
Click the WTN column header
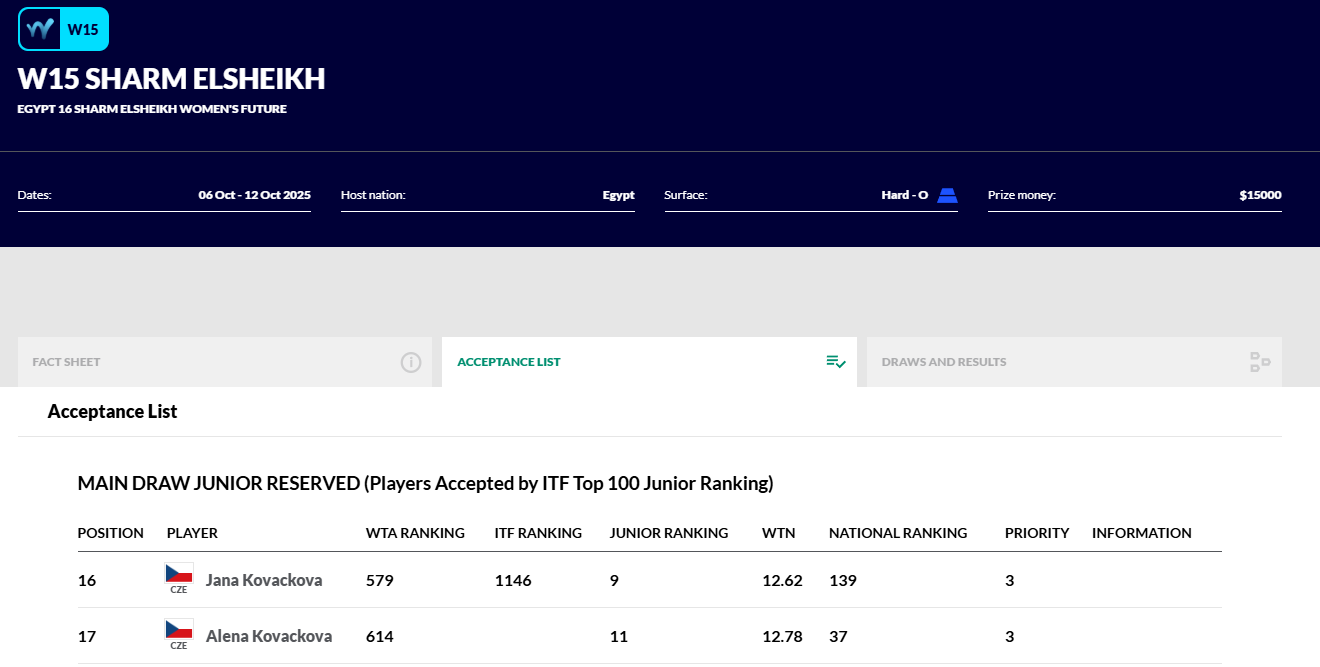[779, 533]
